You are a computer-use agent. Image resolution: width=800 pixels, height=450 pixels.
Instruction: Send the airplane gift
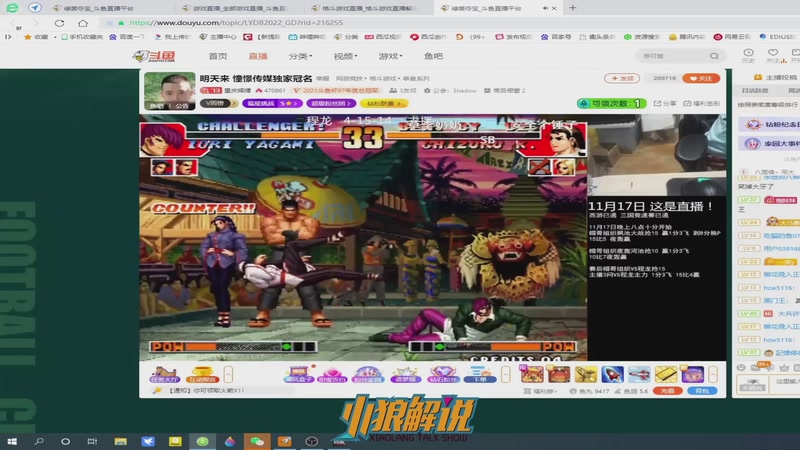pyautogui.click(x=639, y=374)
